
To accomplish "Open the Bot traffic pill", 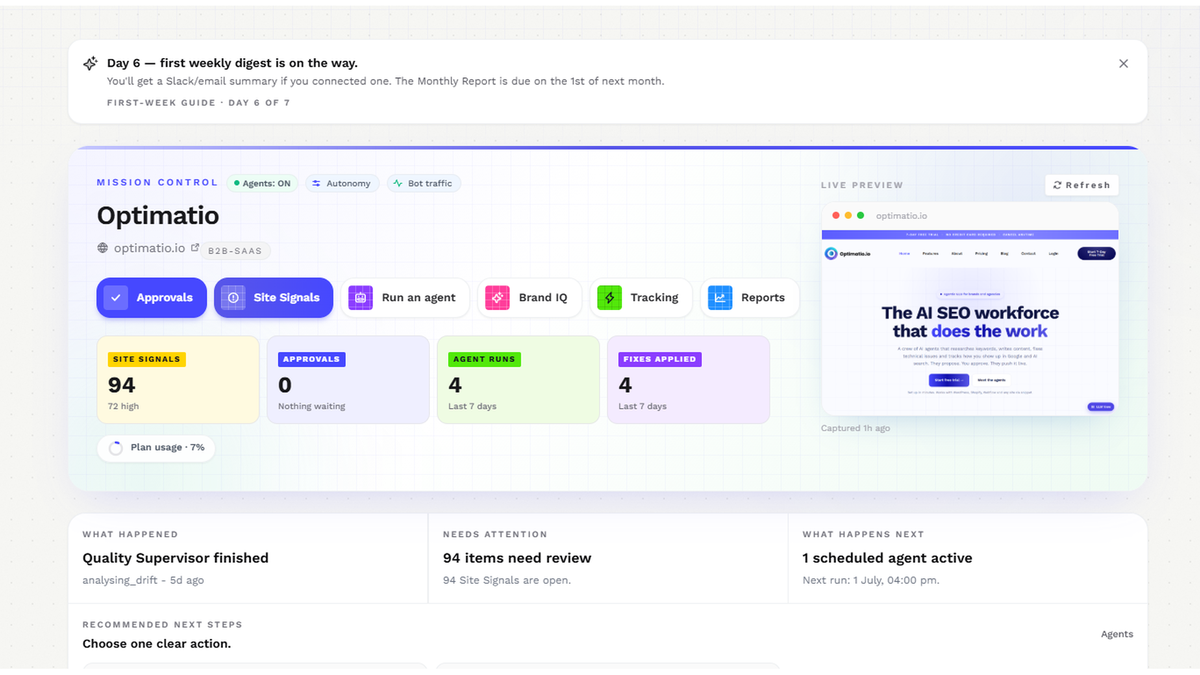I will click(x=424, y=183).
